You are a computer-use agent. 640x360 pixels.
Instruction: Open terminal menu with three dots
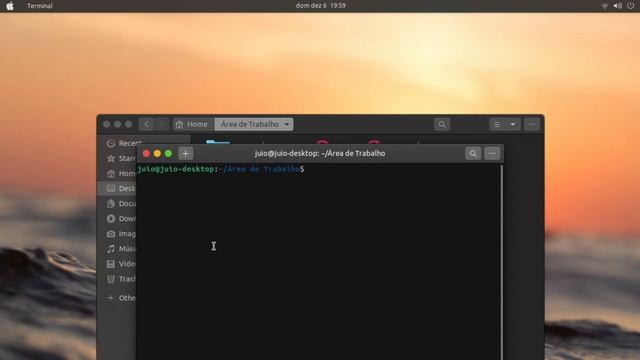click(492, 153)
